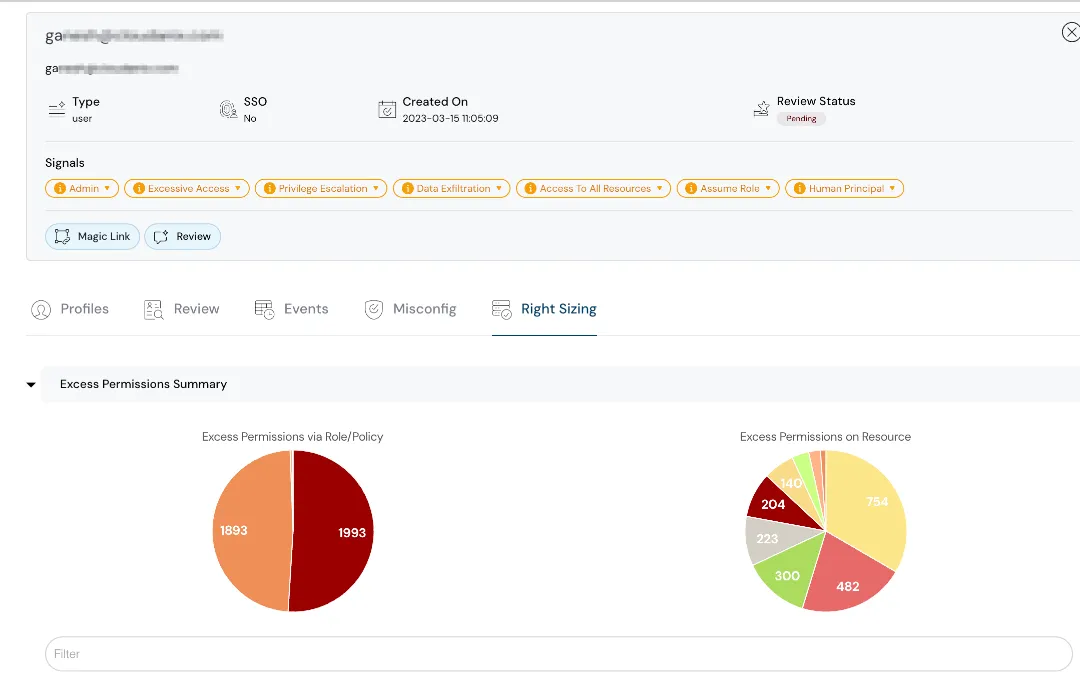This screenshot has width=1080, height=693.
Task: Click the info icon on the Admin signal
Action: [58, 188]
